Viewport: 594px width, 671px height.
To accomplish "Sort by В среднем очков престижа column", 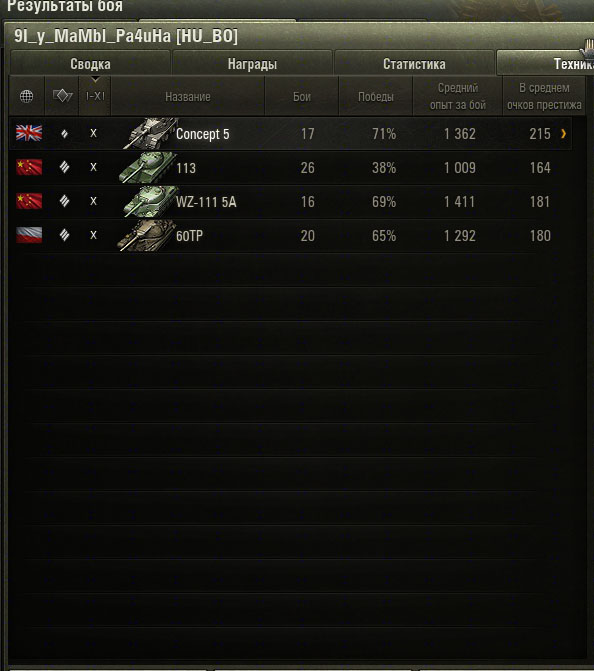I will 544,96.
